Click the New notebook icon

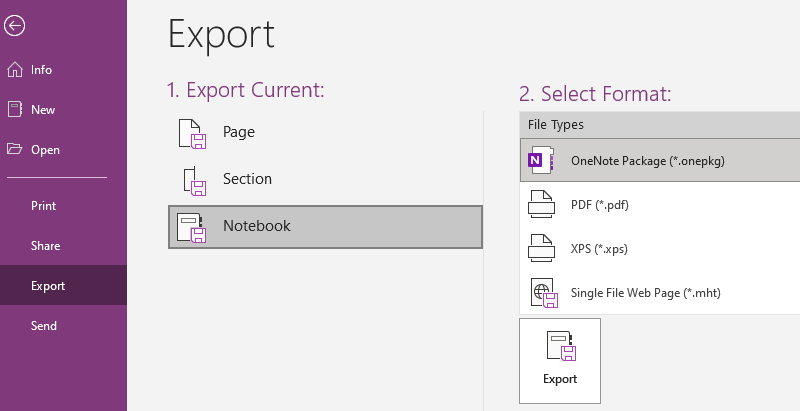pos(15,109)
